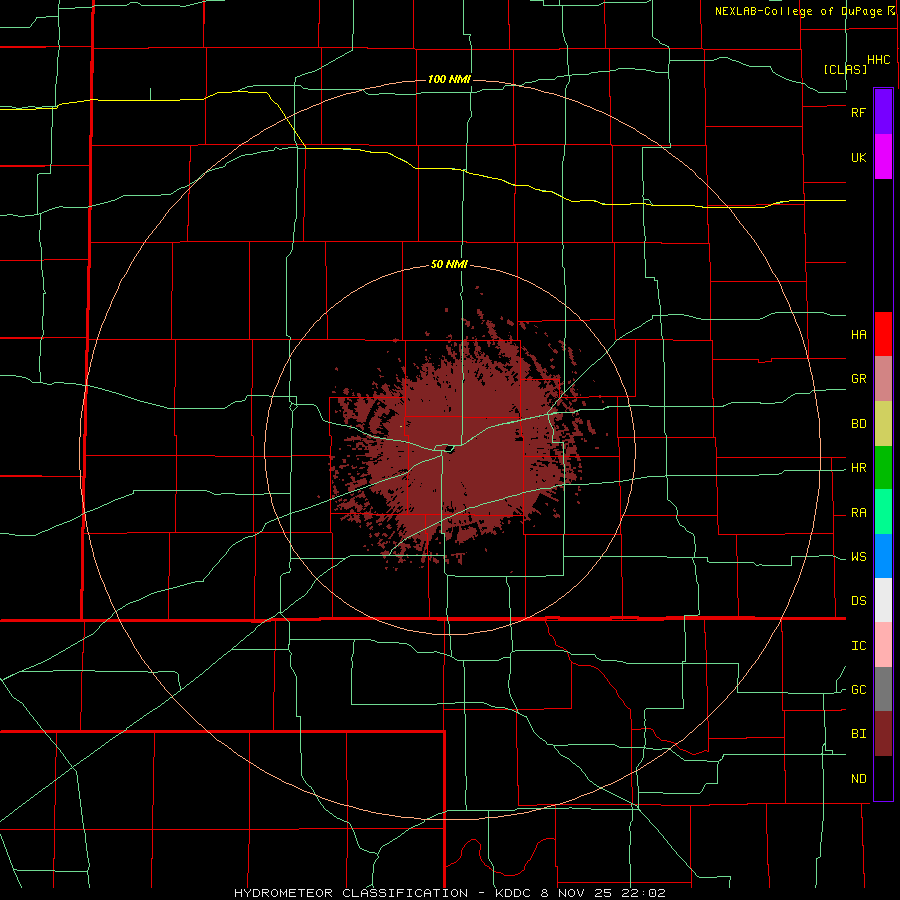Viewport: 900px width, 900px height.
Task: Click the IC light pink legend swatch
Action: 883,645
